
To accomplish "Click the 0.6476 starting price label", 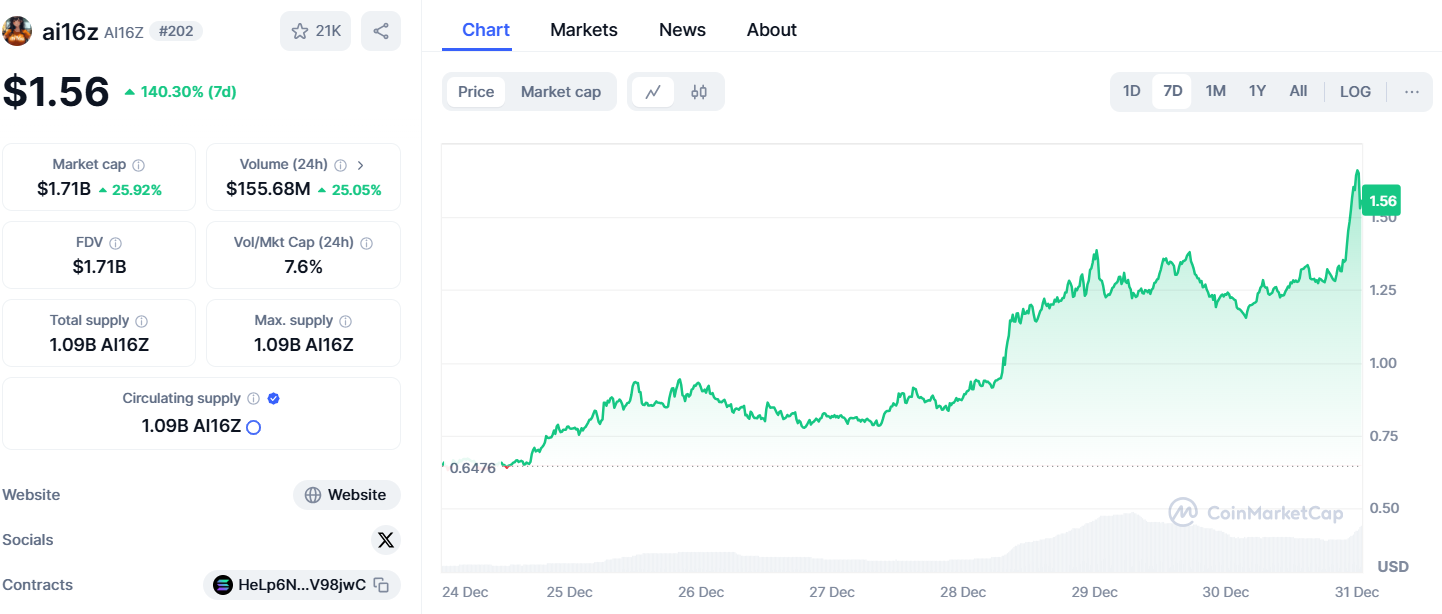I will point(472,467).
